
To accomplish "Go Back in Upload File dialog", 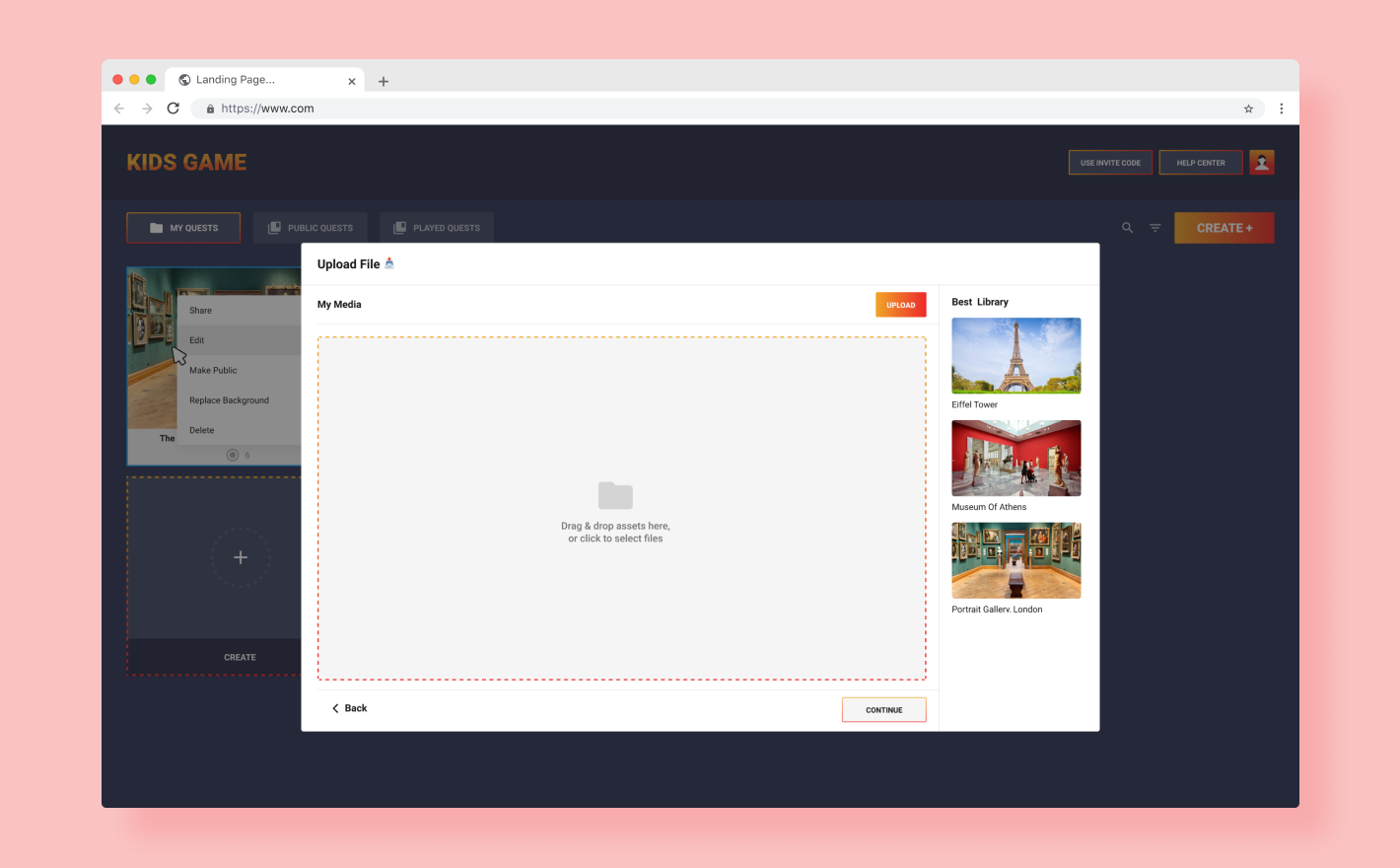I will (x=349, y=708).
